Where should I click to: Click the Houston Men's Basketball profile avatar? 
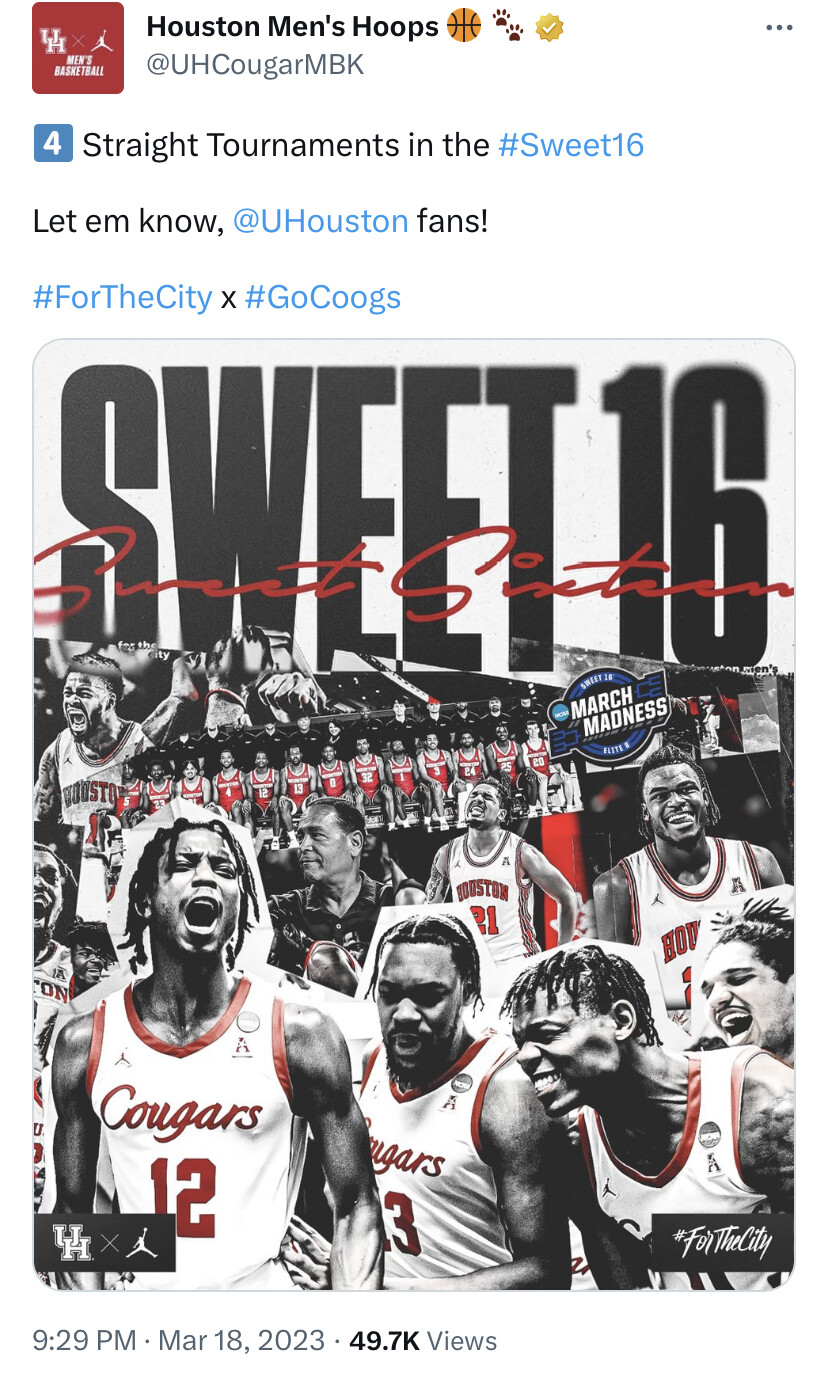point(78,48)
